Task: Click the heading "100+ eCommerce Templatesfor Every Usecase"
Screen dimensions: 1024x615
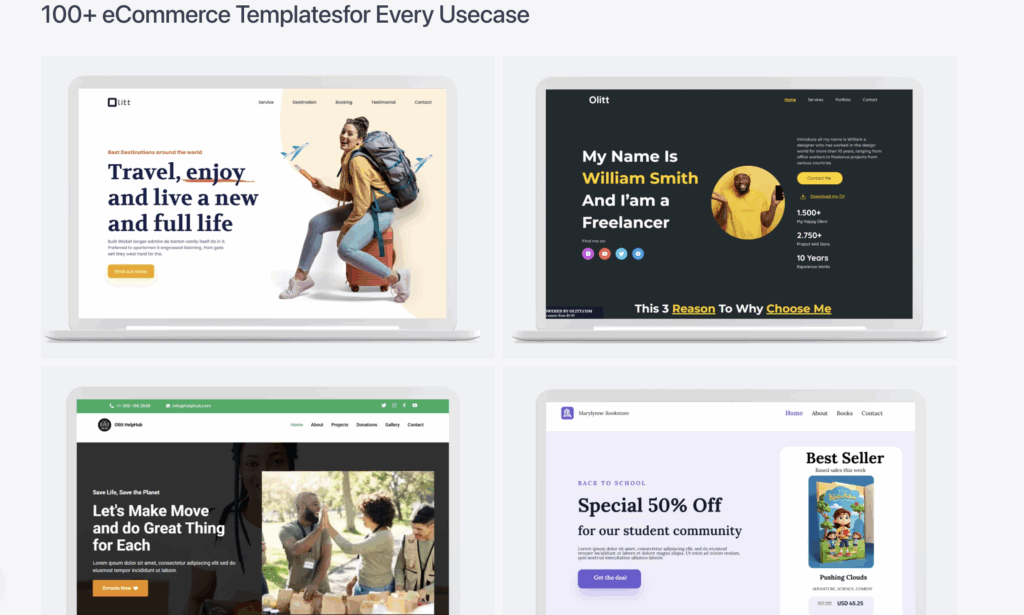Action: pos(285,14)
